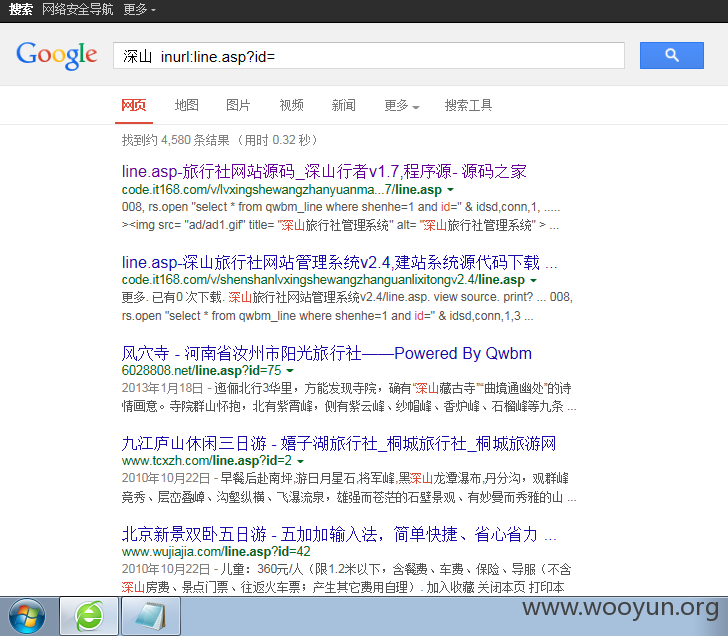Viewport: 728px width, 636px height.
Task: Open 搜索工具 options
Action: point(468,105)
